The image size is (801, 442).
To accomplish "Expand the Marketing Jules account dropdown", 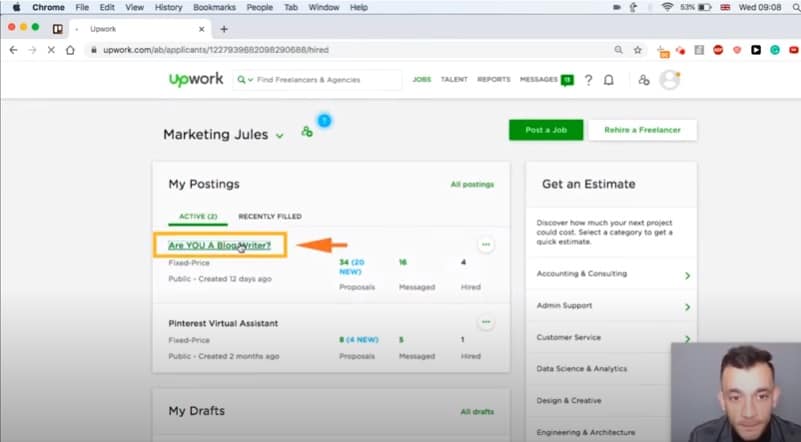I will pyautogui.click(x=280, y=135).
